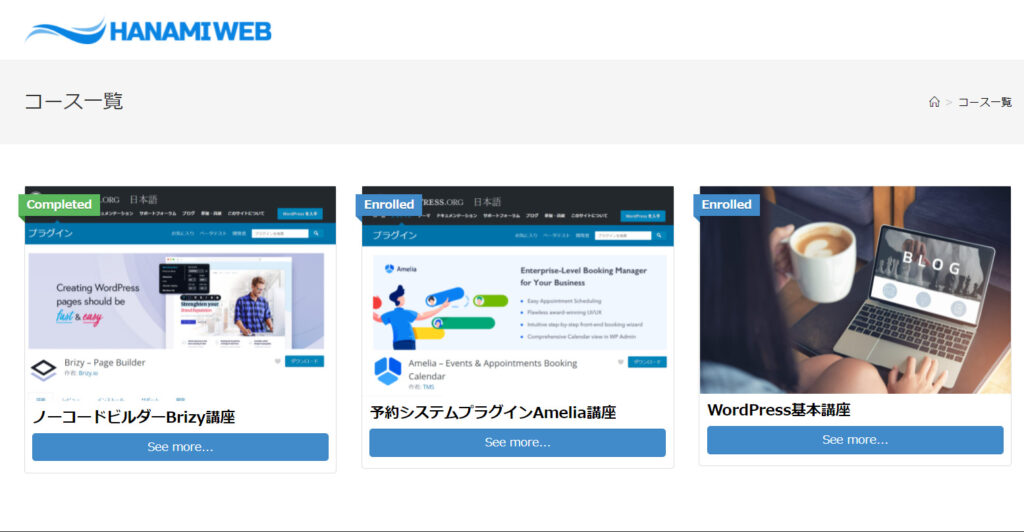
Task: Click the WordPress基本講座 title
Action: coord(778,410)
